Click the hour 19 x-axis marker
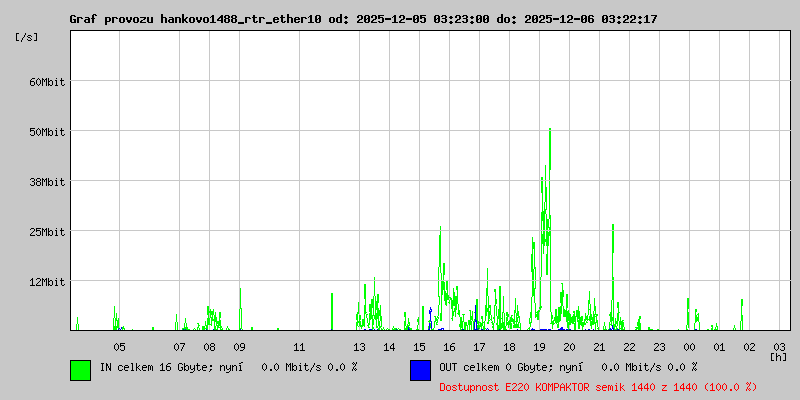The image size is (800, 400). 539,346
